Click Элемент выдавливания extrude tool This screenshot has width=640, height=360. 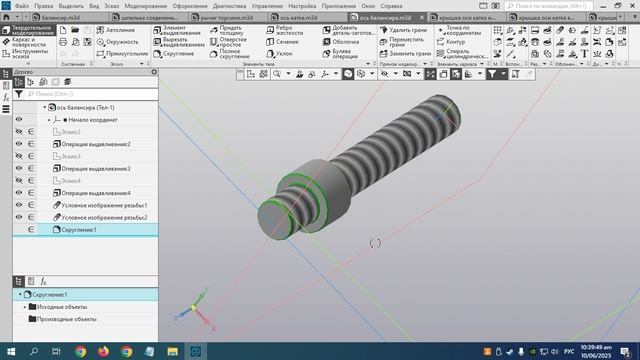[177, 30]
